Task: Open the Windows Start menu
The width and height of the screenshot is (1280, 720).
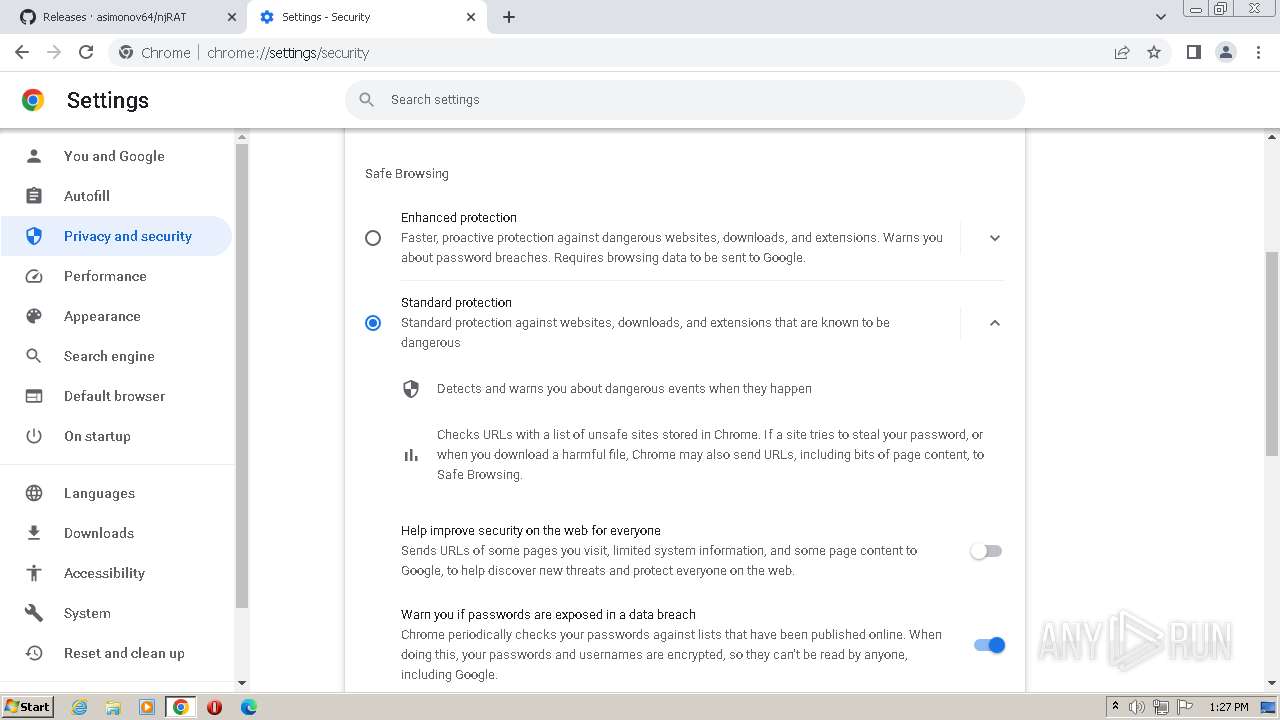Action: [28, 706]
